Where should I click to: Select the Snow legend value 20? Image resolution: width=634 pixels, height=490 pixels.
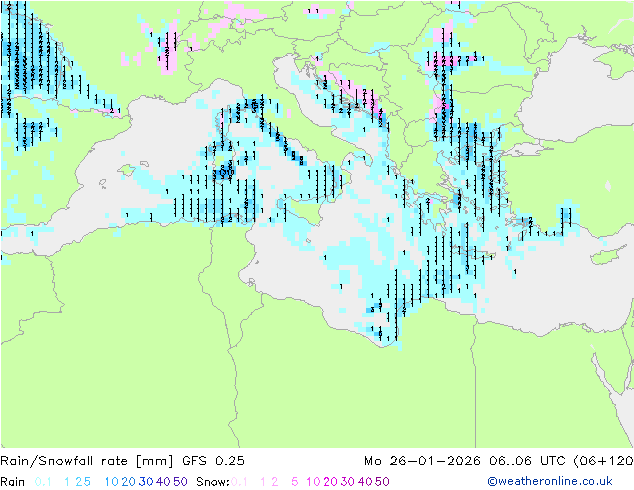(331, 482)
